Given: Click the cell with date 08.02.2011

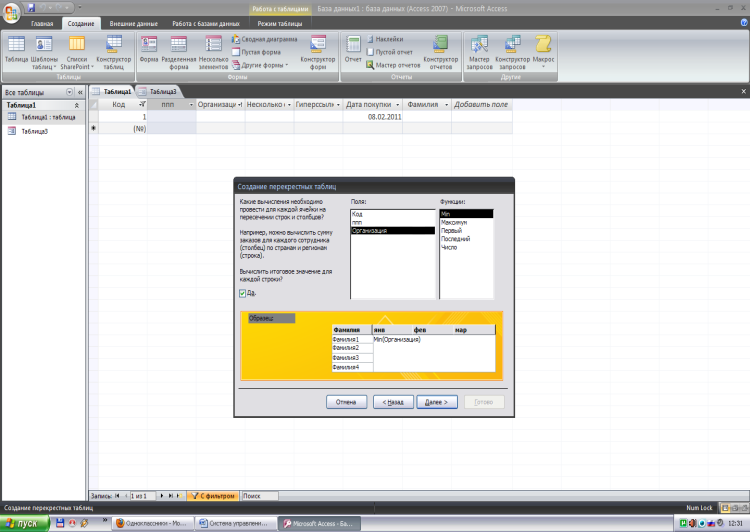Looking at the screenshot, I should pyautogui.click(x=373, y=117).
